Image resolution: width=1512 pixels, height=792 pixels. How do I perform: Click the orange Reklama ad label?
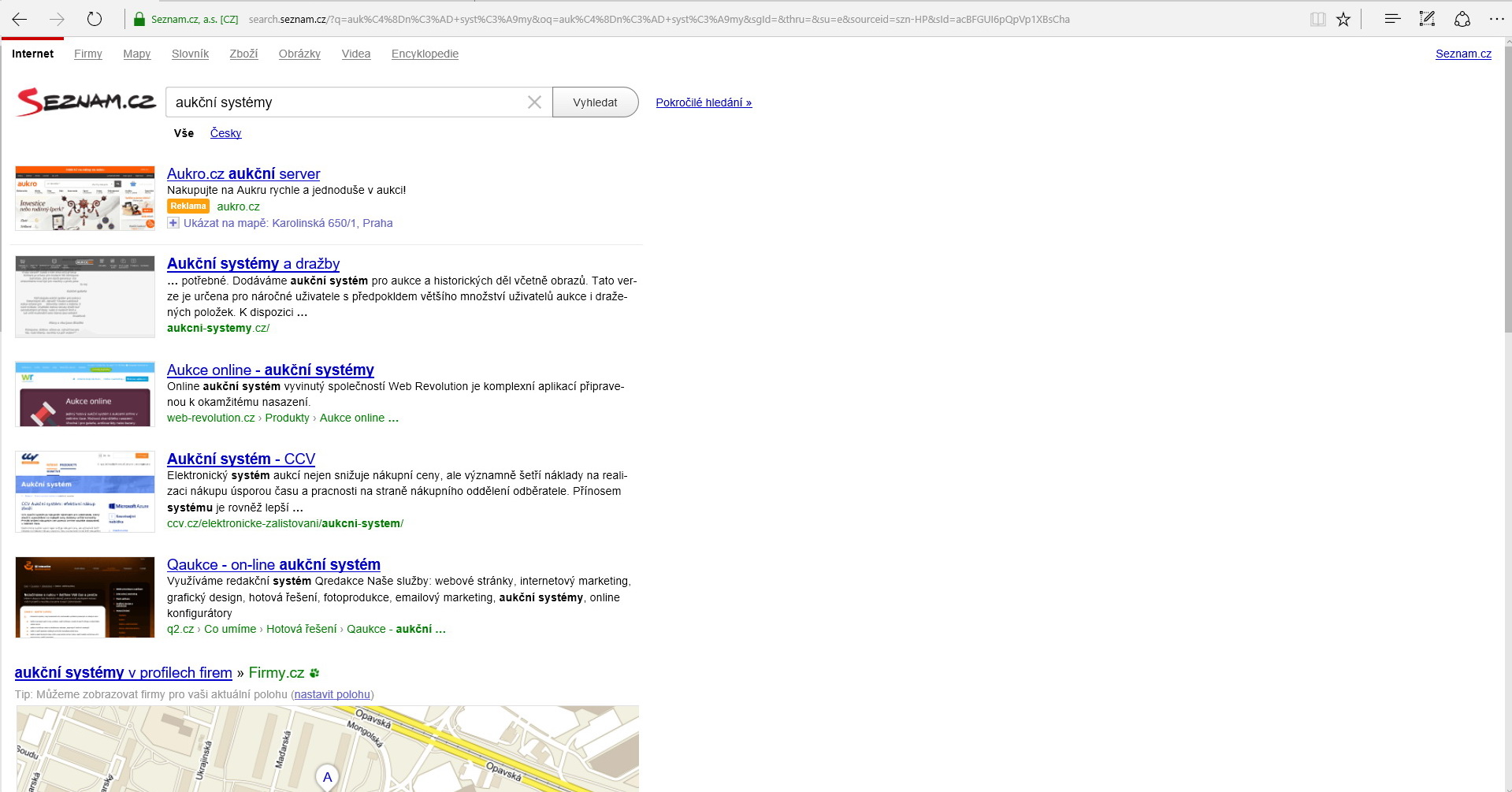click(x=188, y=206)
